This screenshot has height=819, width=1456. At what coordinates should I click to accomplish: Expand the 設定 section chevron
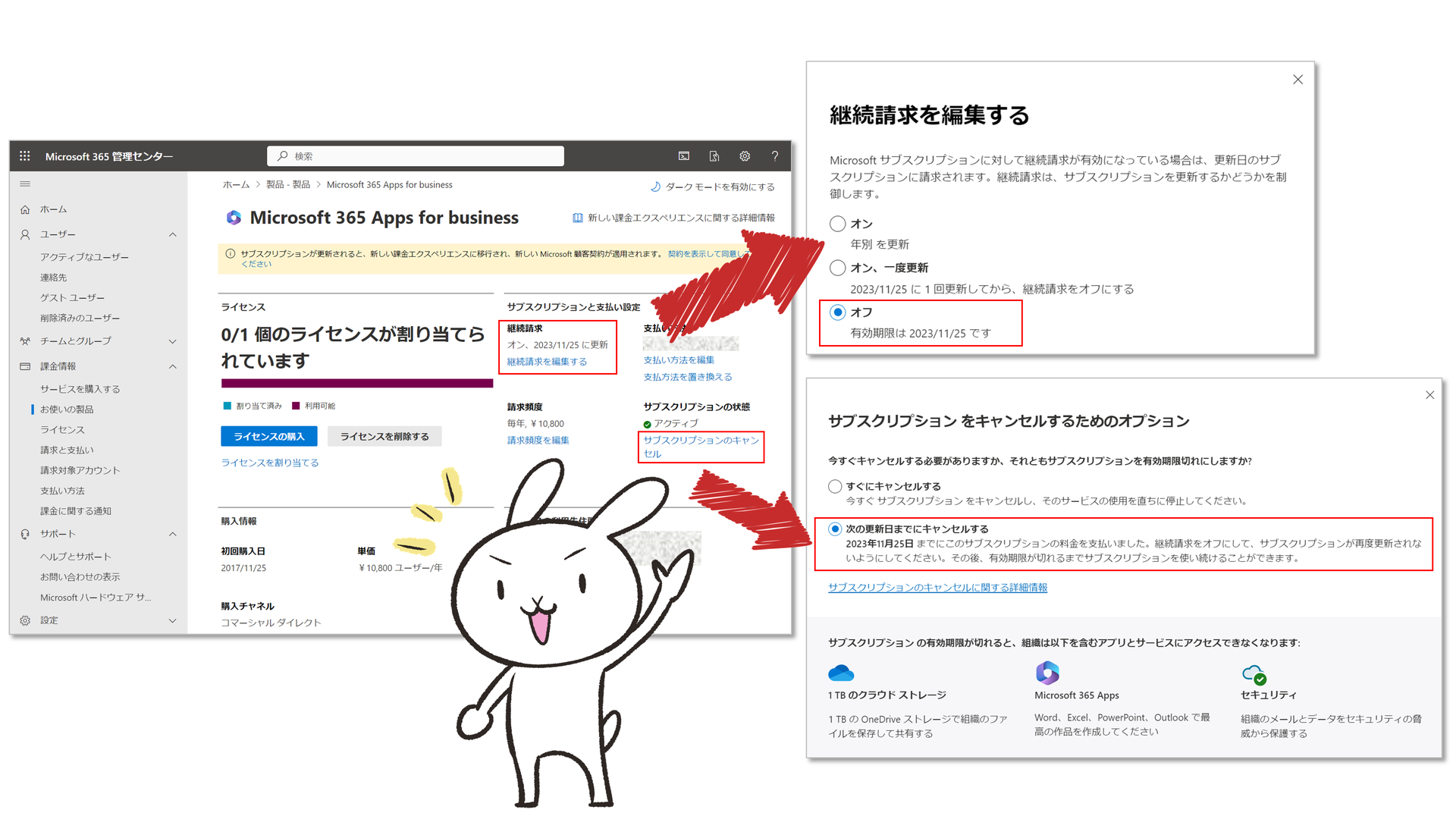click(x=173, y=620)
